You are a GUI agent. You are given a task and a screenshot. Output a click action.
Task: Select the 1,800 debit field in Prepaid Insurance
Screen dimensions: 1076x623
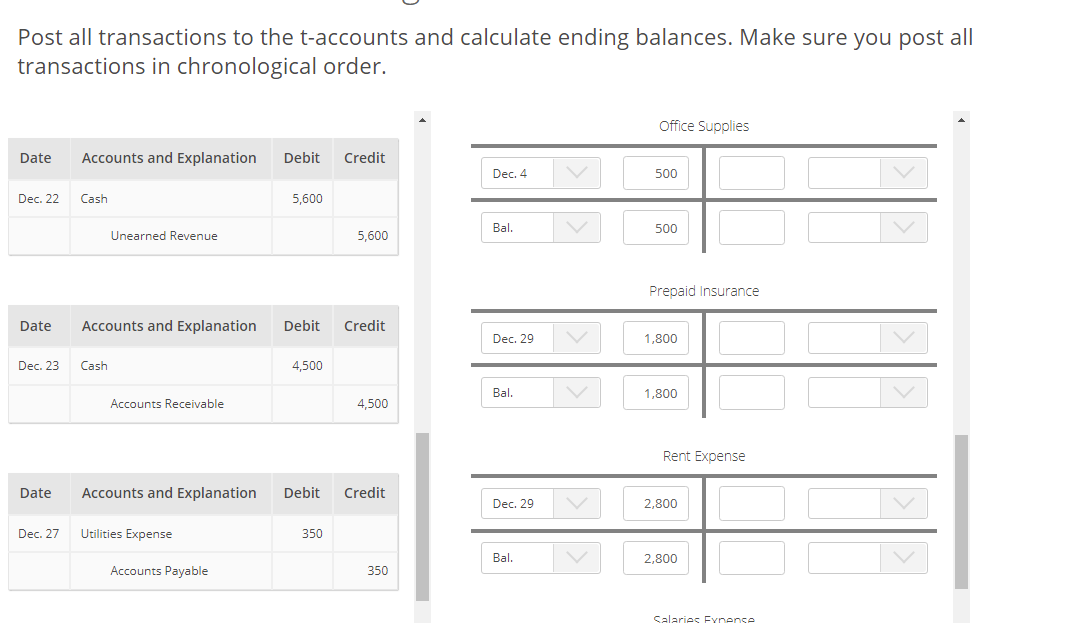click(656, 337)
